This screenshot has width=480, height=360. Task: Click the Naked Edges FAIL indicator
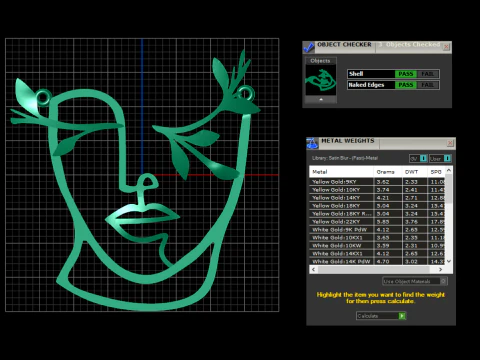coord(428,85)
